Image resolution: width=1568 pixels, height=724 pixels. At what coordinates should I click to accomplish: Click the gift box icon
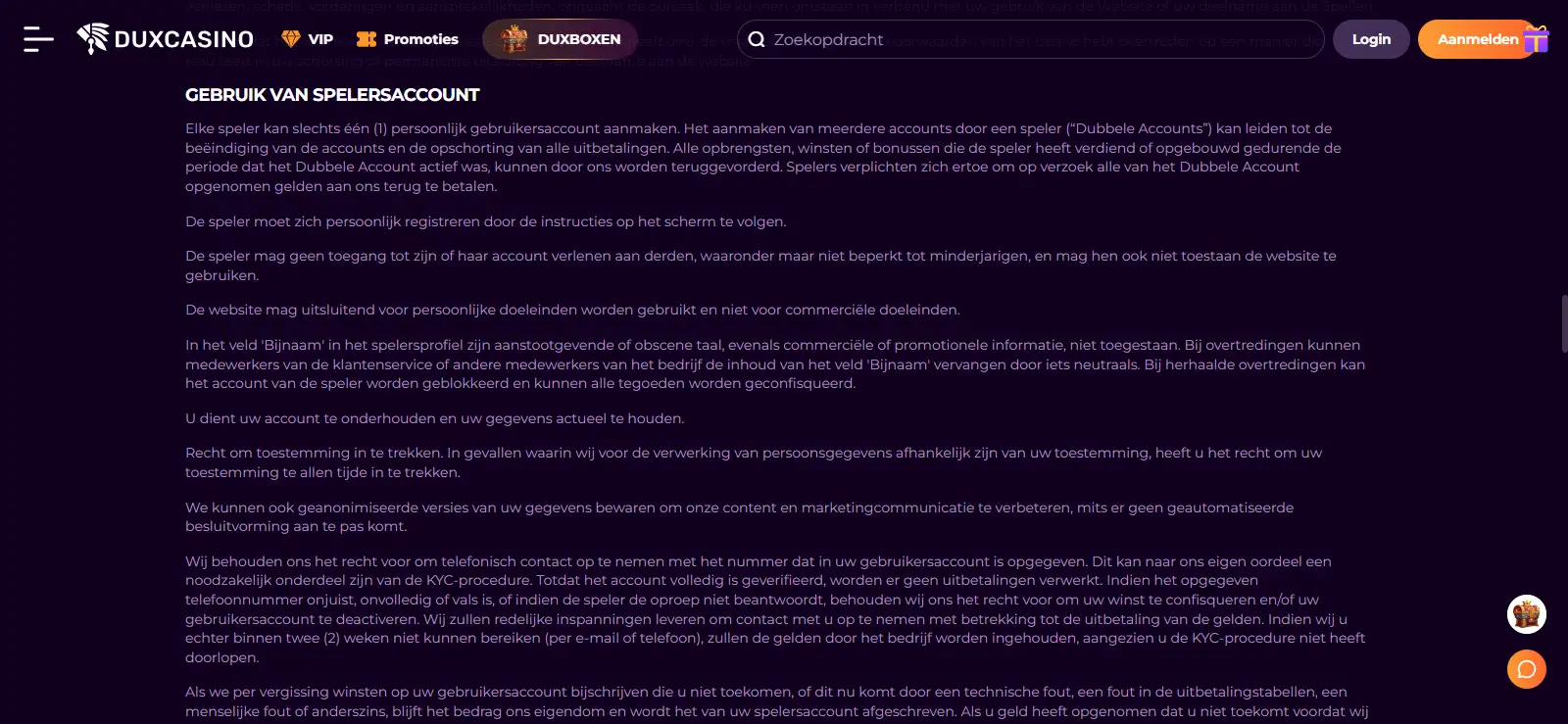[x=1537, y=38]
